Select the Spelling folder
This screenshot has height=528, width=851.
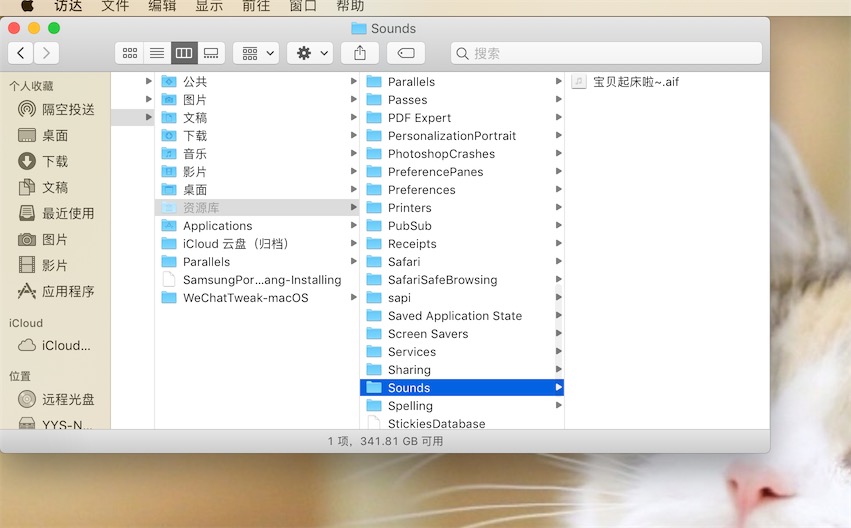(462, 405)
